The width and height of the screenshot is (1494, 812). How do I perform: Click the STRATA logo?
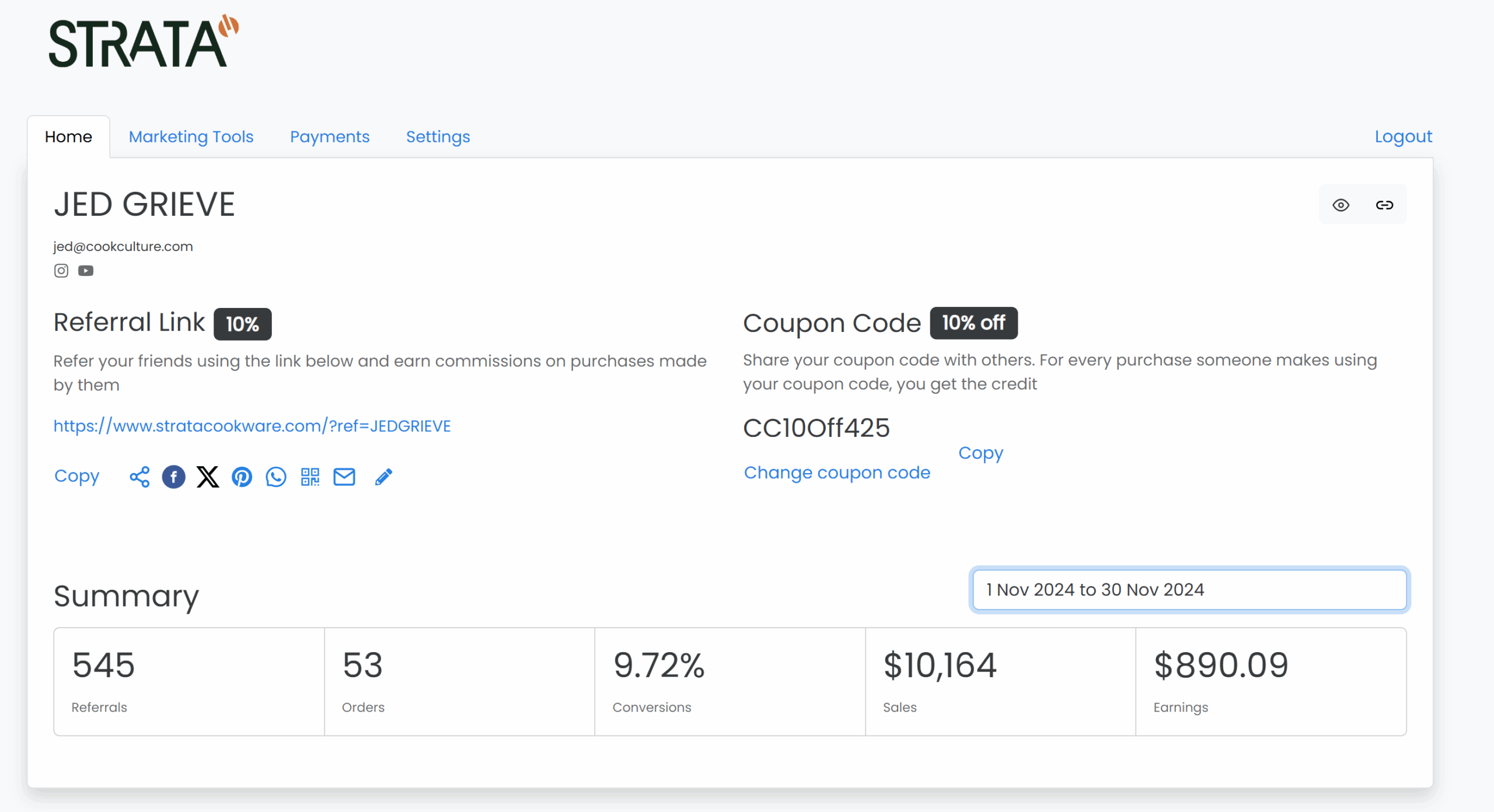(144, 41)
